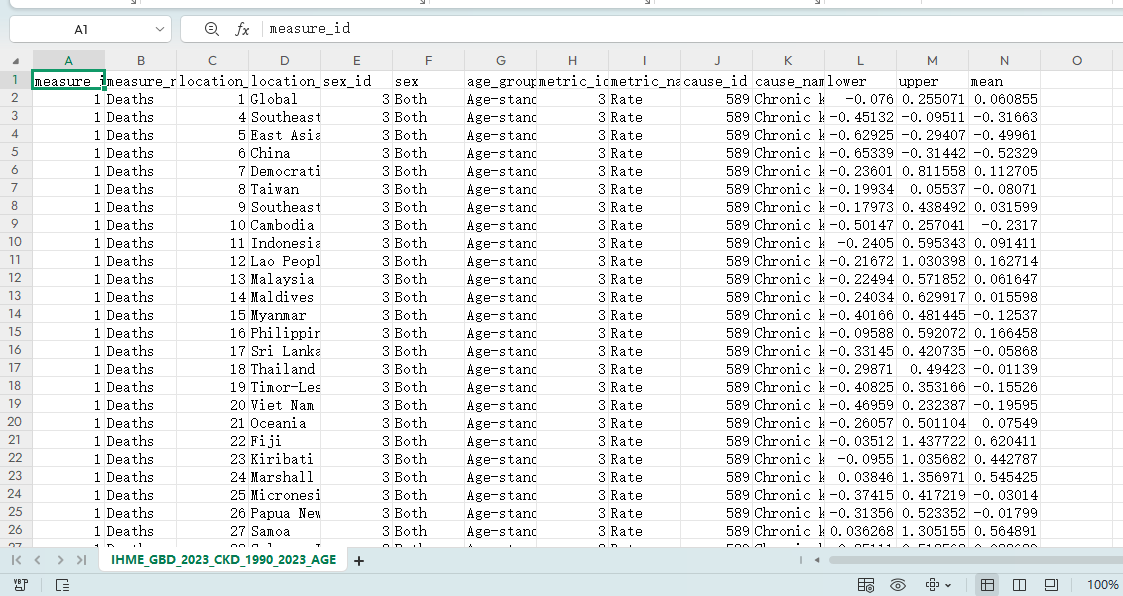Expand the Name Box dropdown arrow
The image size is (1123, 596).
pos(159,29)
